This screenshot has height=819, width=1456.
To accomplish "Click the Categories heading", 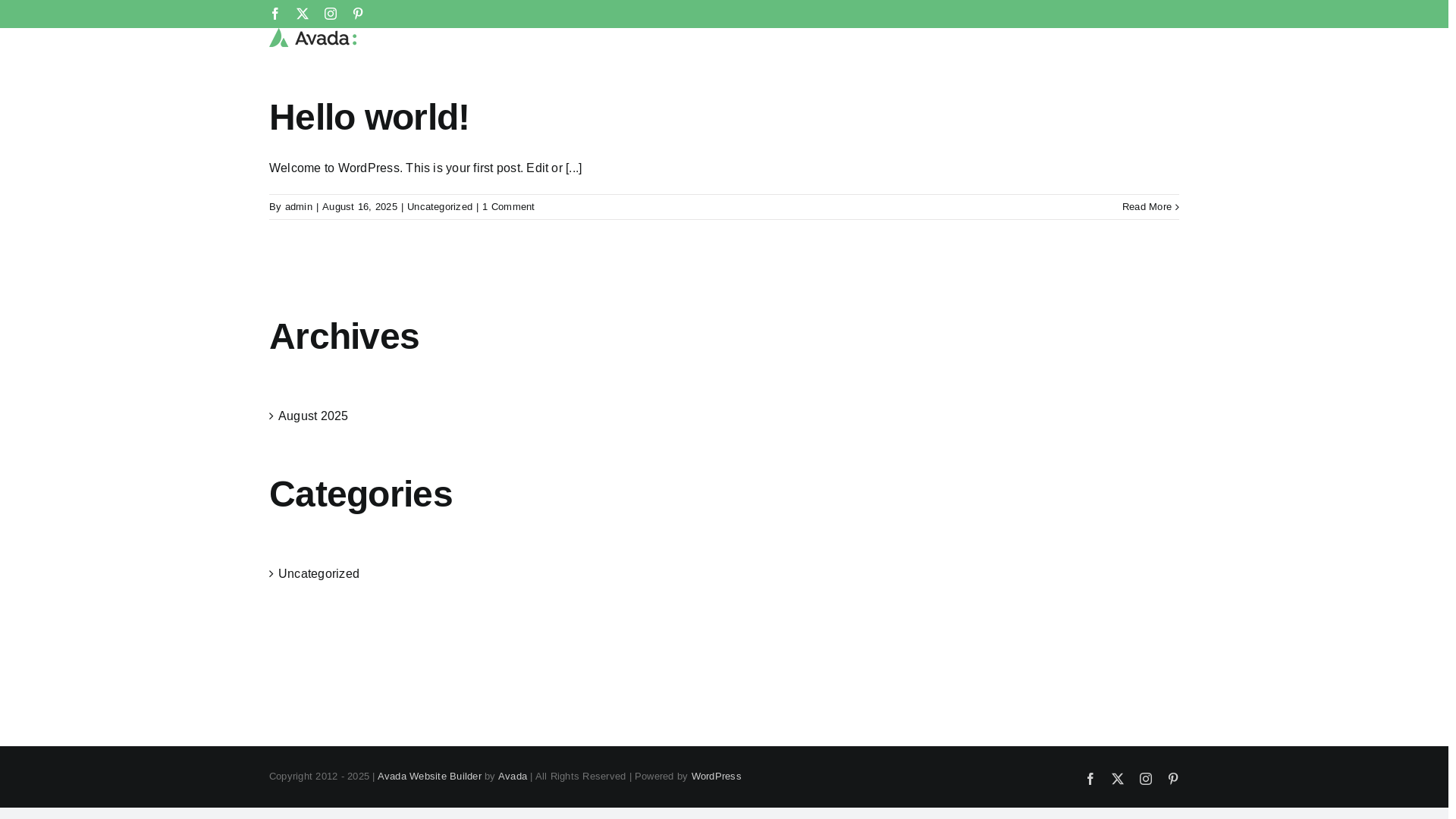I will click(361, 494).
